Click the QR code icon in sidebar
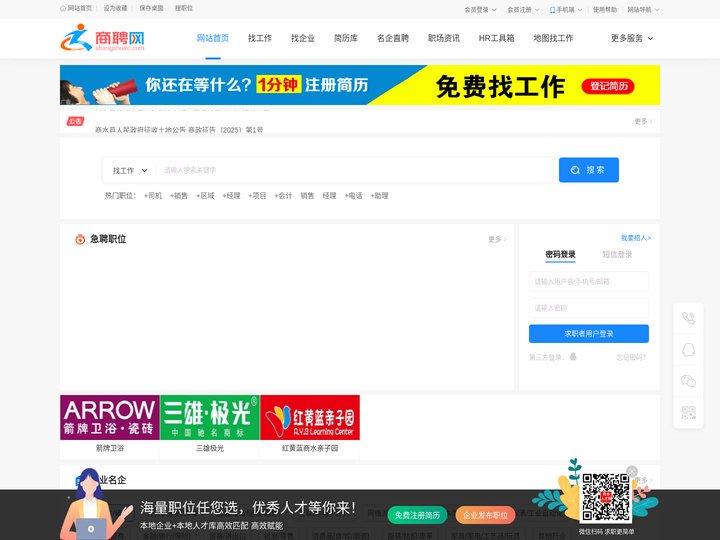720x540 pixels. pyautogui.click(x=688, y=412)
